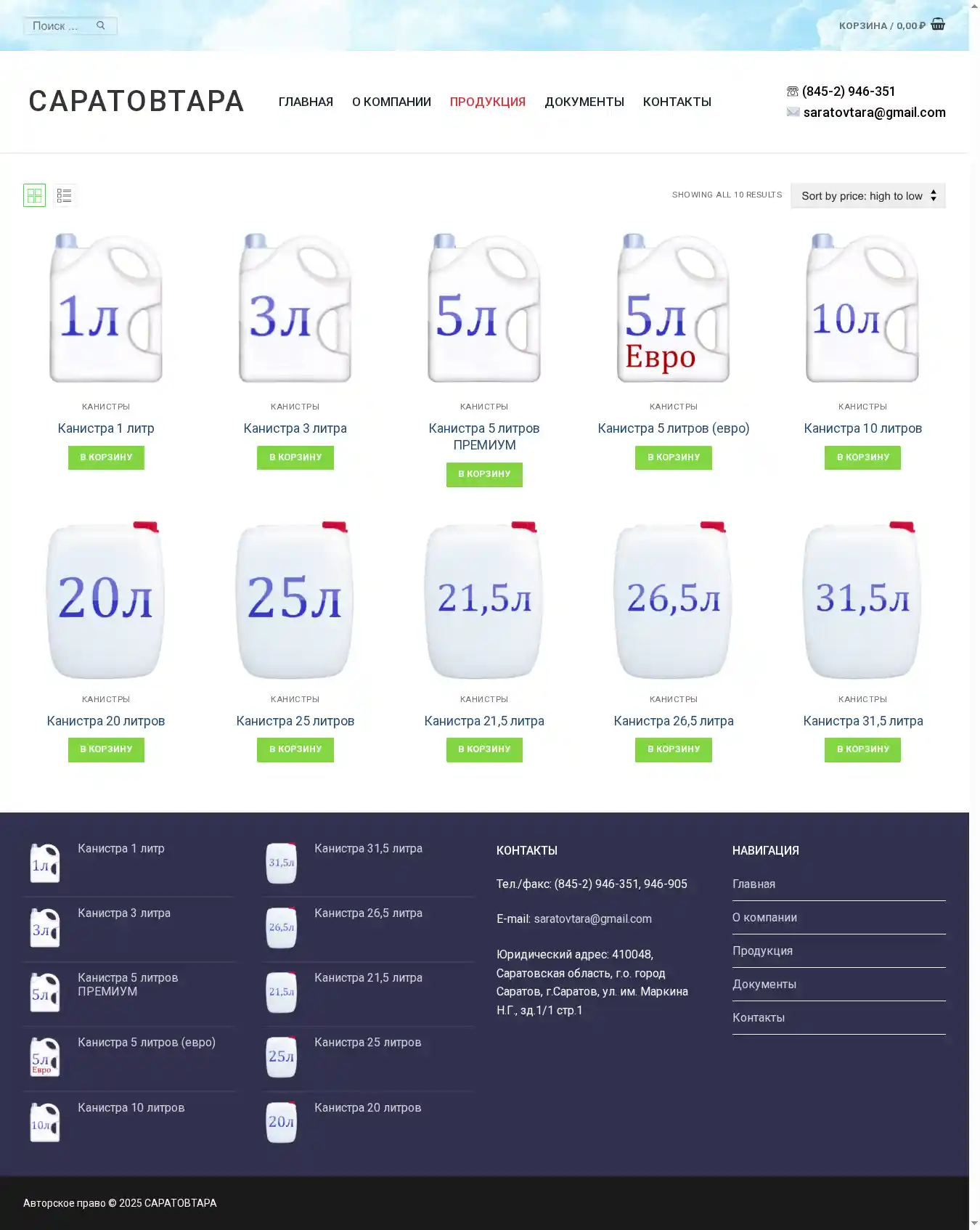Add Канистра 25 литров to cart

point(295,749)
